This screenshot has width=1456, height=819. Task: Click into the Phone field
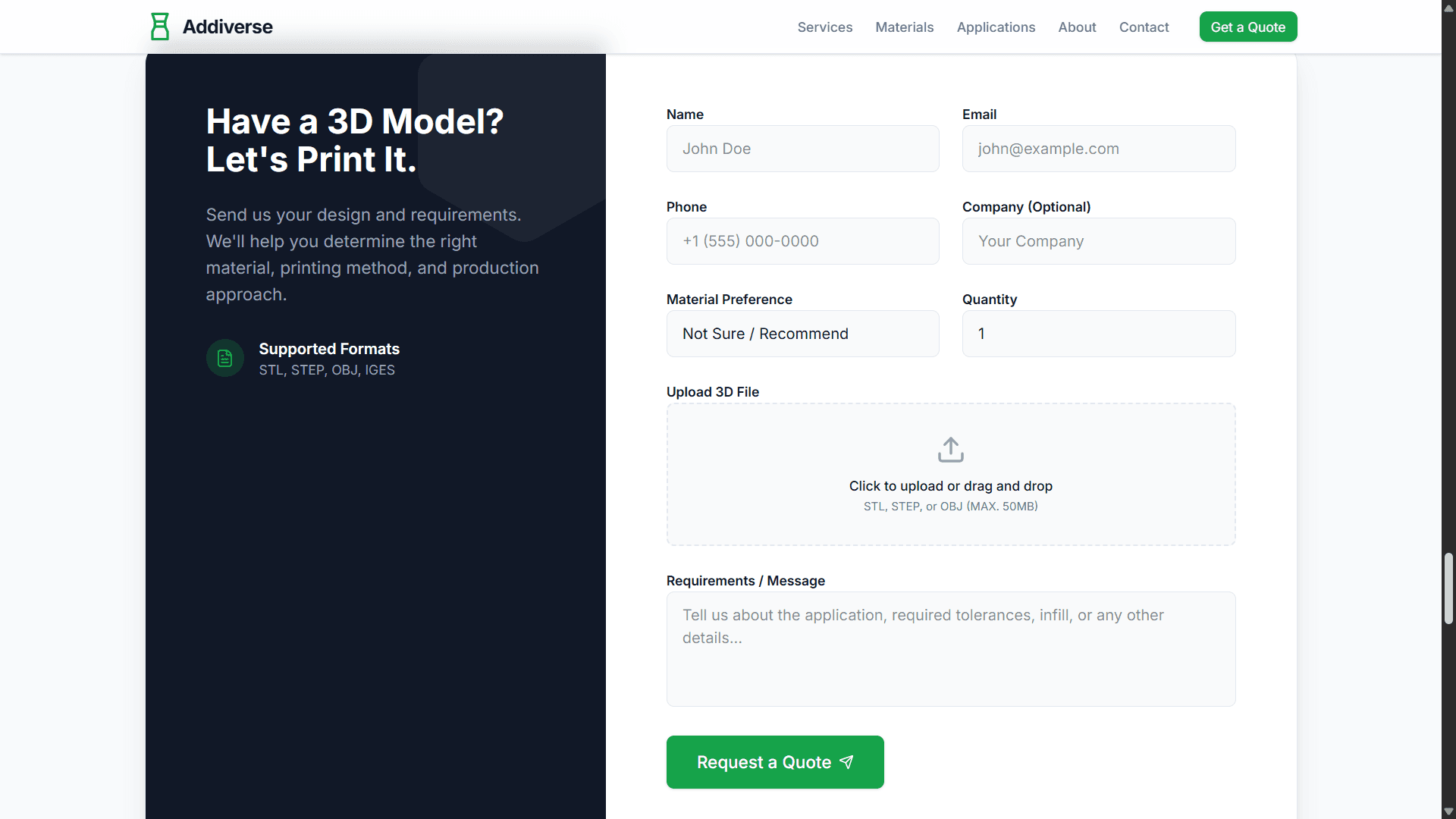coord(802,241)
